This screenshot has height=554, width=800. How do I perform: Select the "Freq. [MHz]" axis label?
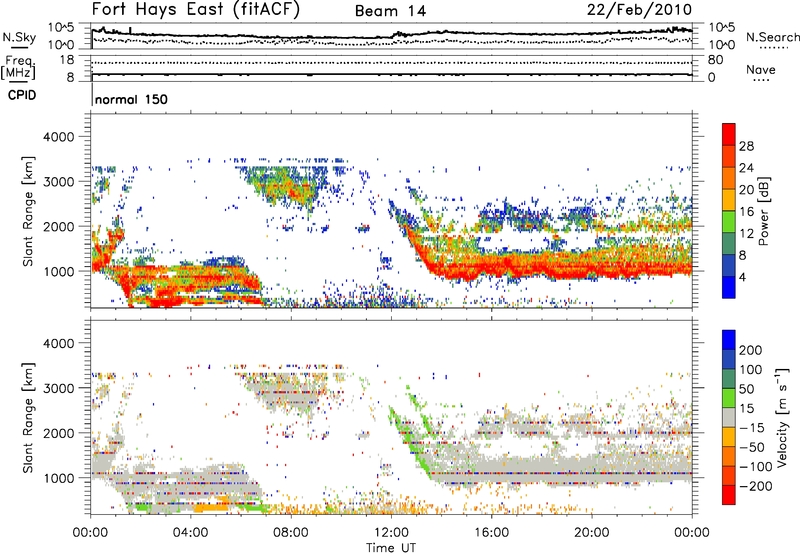coord(20,68)
